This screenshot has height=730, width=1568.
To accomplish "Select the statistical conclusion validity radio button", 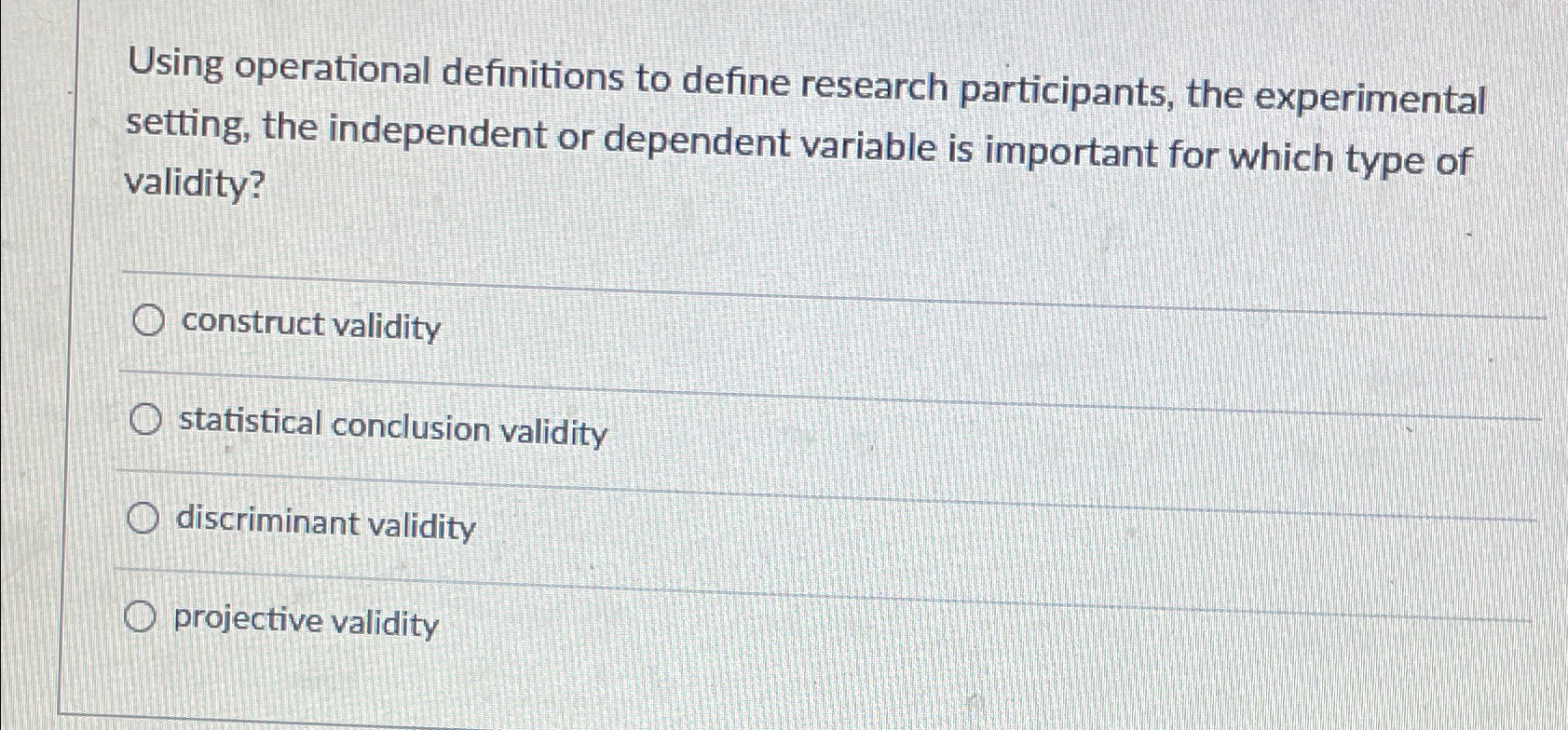I will click(x=144, y=421).
